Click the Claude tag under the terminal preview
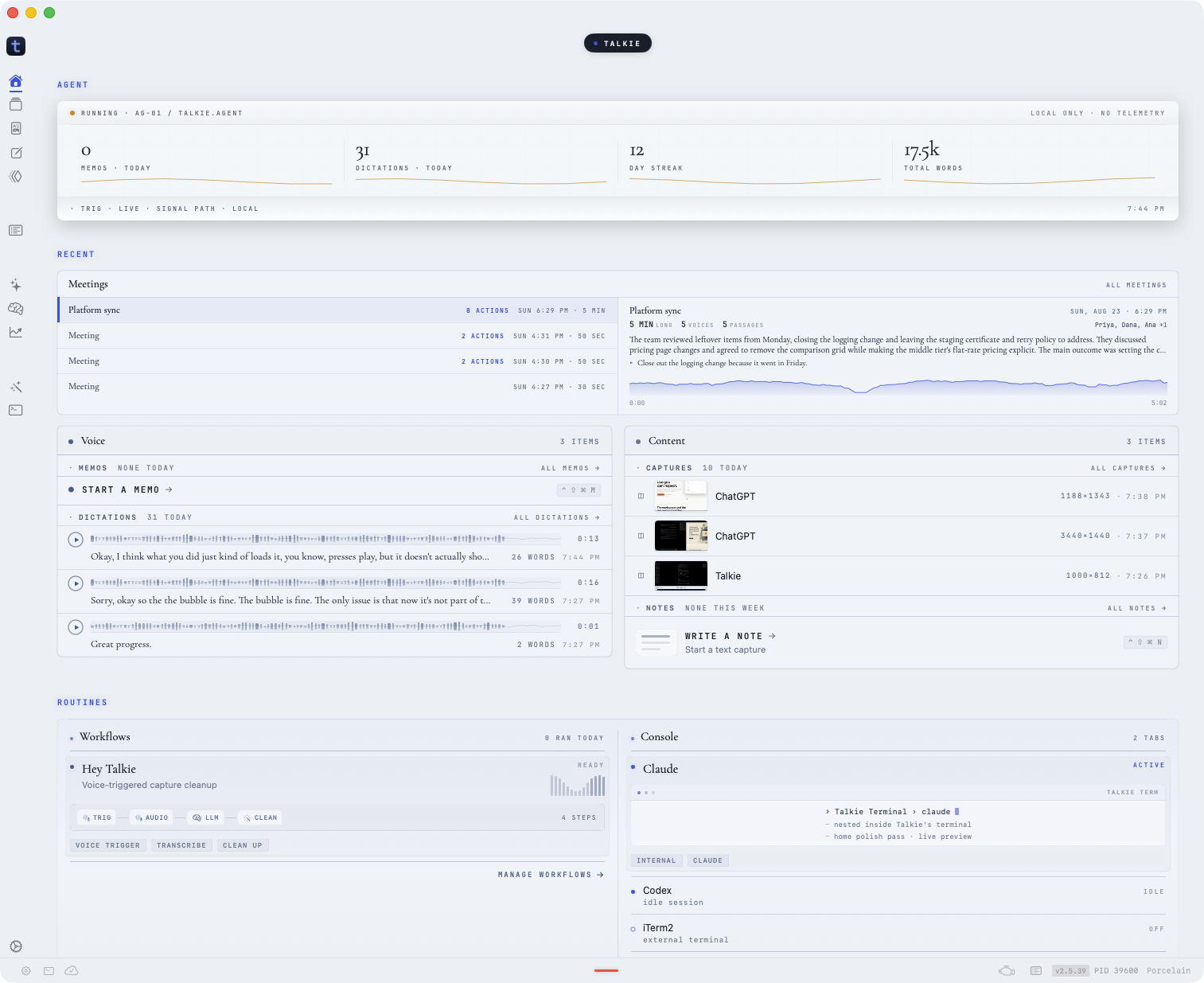The image size is (1204, 983). point(707,860)
